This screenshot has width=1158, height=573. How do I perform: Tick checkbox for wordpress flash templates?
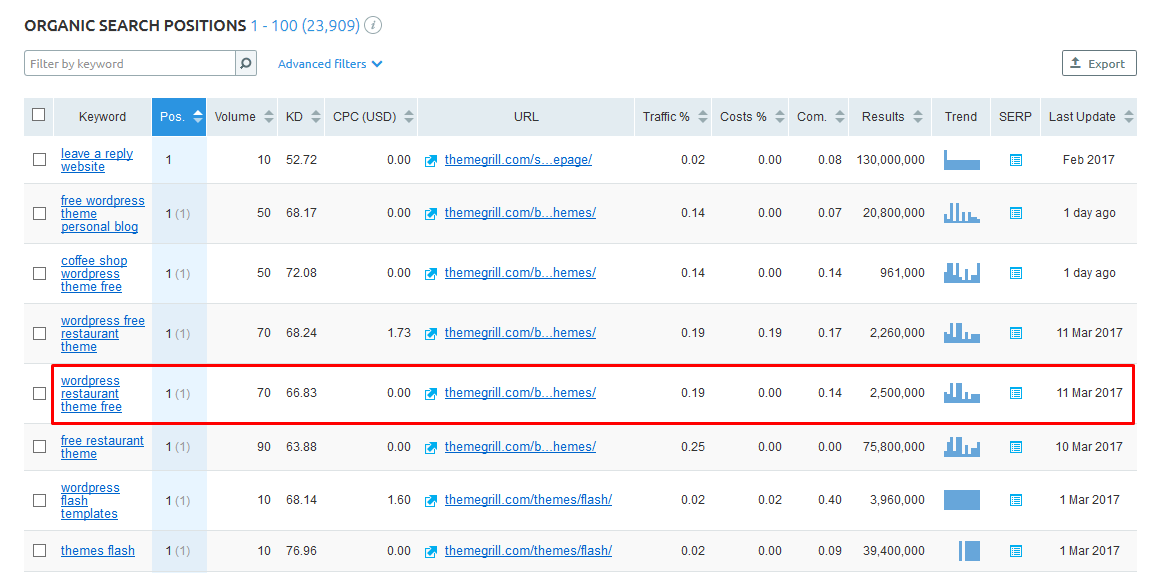[x=39, y=500]
